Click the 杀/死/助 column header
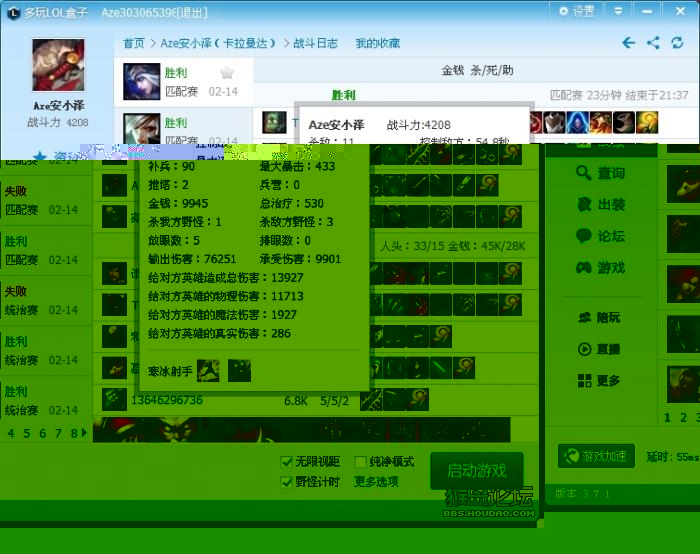Screen dimensions: 700x554 coord(492,70)
